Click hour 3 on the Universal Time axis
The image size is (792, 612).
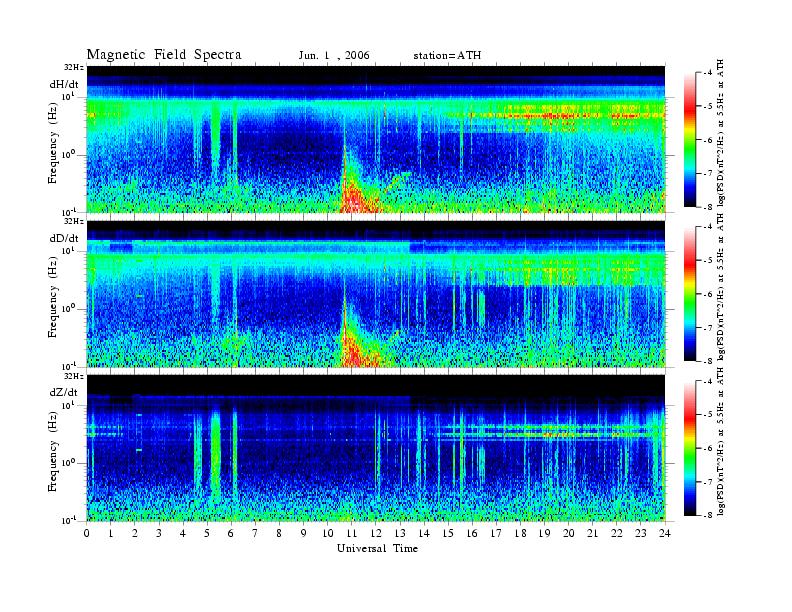click(159, 533)
